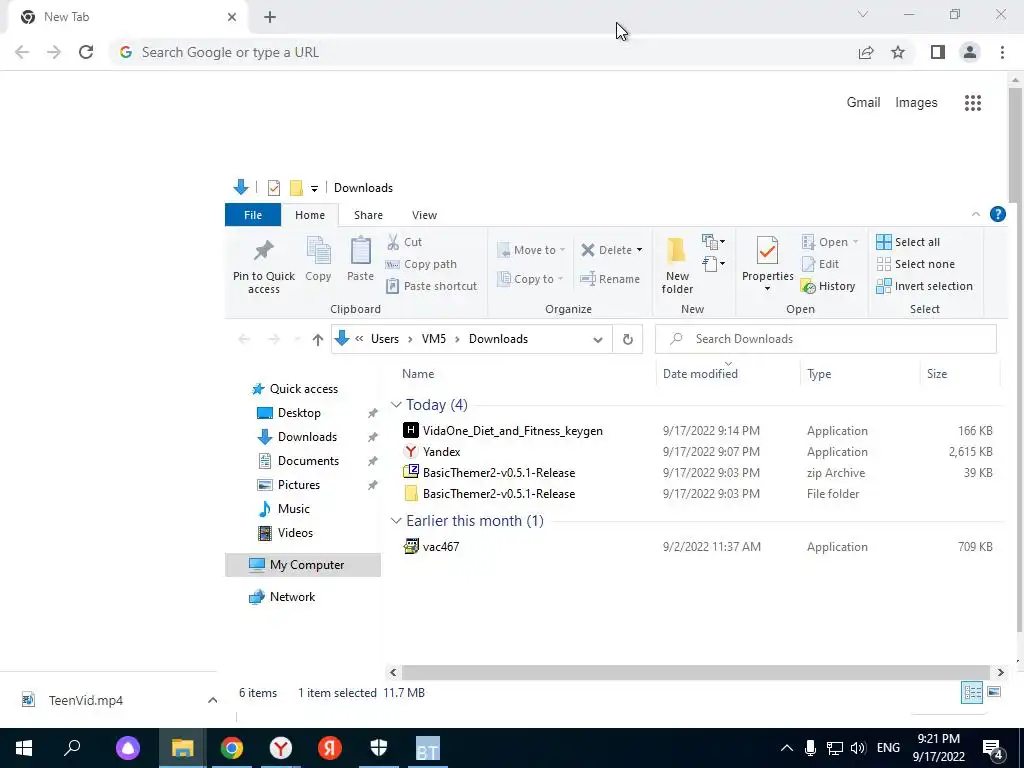Screen dimensions: 1024x768
Task: Open Chrome three-dot menu
Action: (x=1002, y=52)
